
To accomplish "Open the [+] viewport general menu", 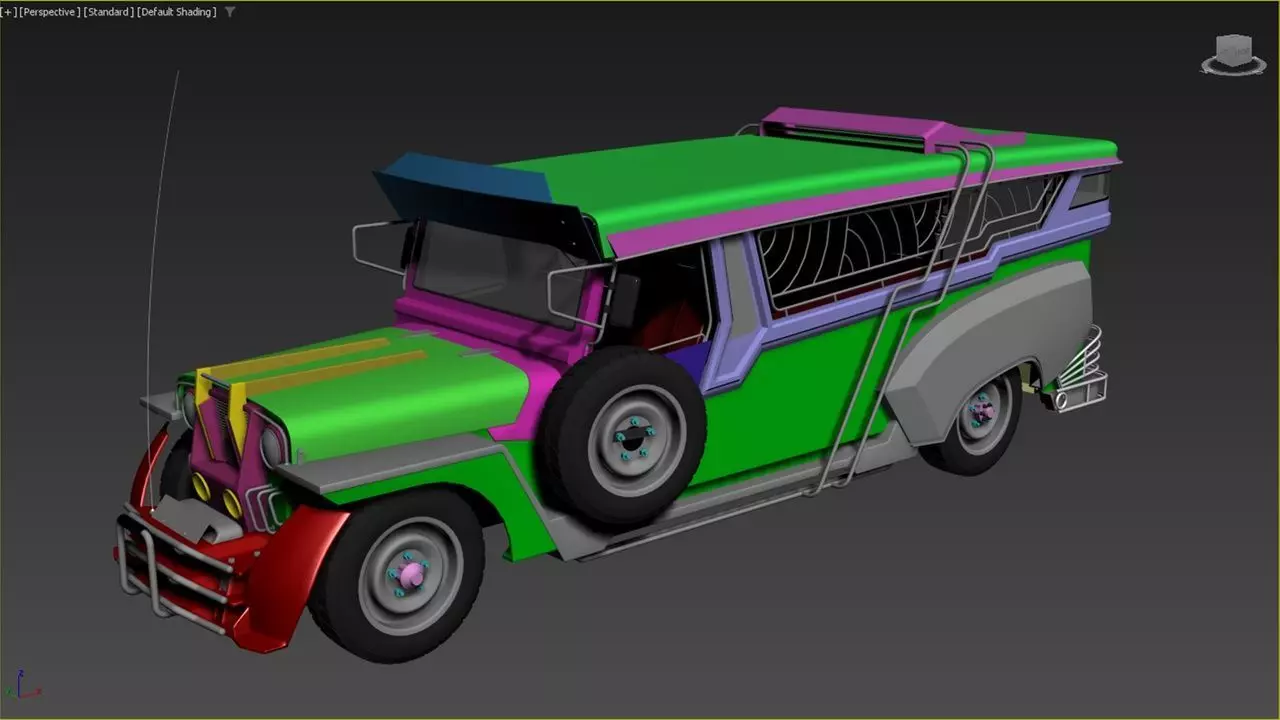I will tap(8, 12).
